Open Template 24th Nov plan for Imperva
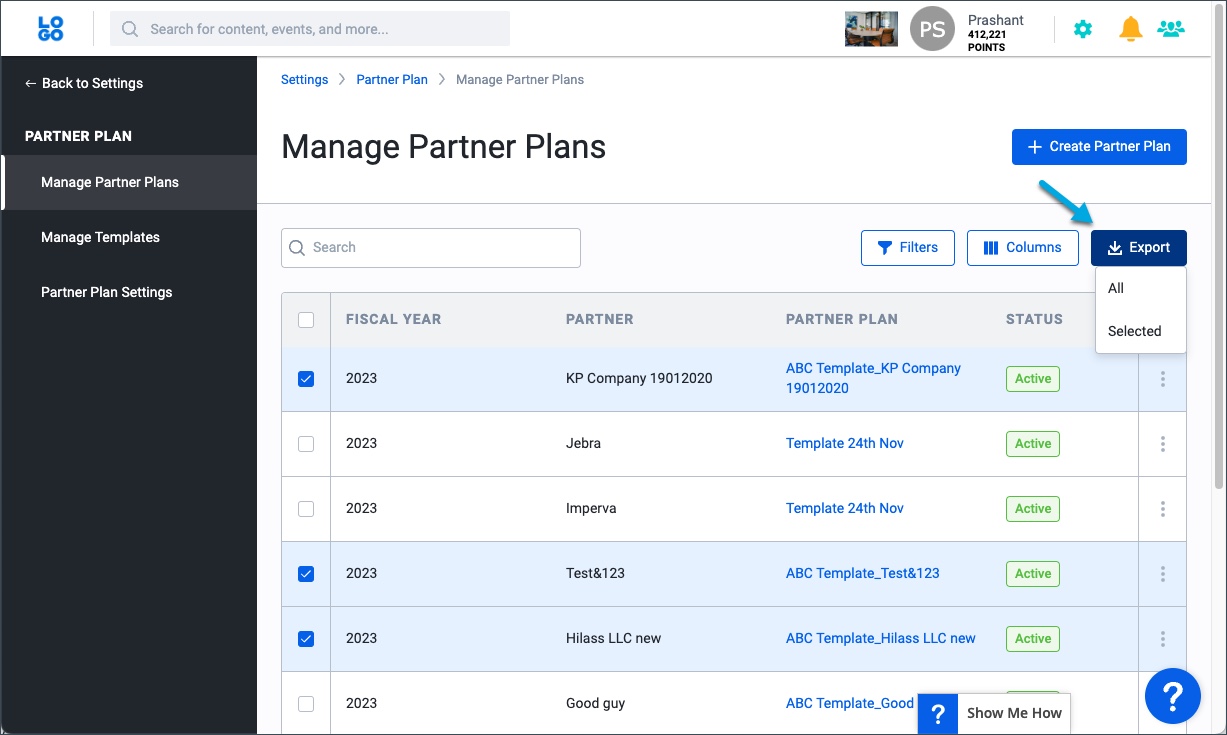1227x735 pixels. [845, 508]
